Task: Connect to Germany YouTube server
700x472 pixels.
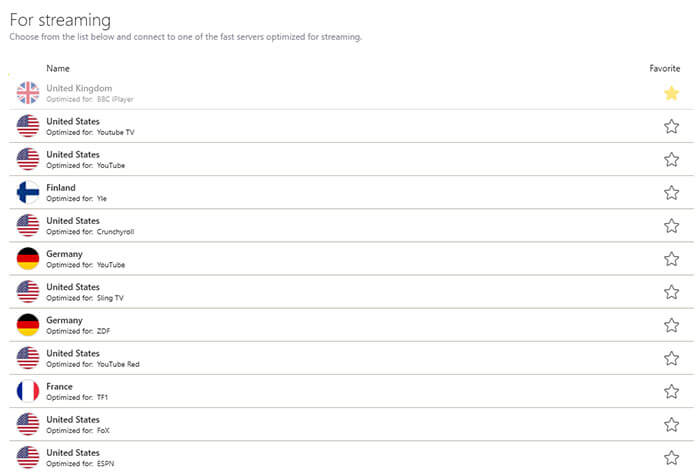Action: 351,259
